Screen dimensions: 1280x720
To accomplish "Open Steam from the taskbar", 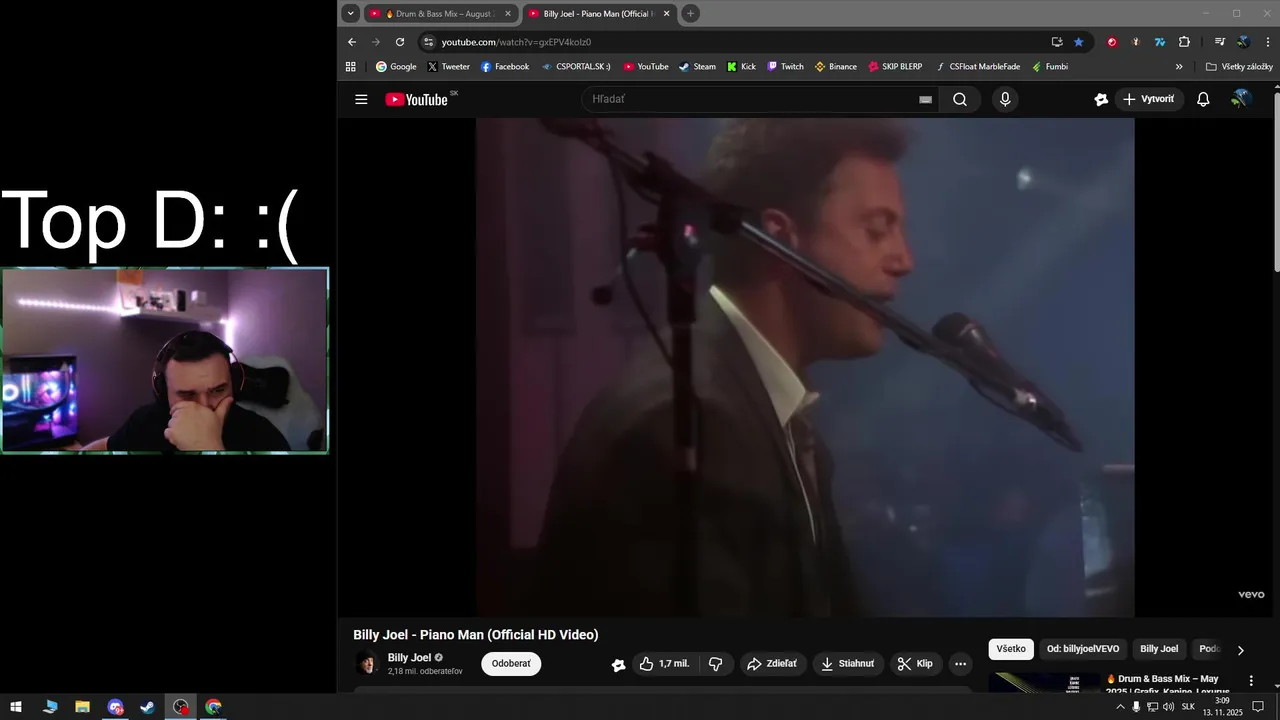I will point(147,707).
